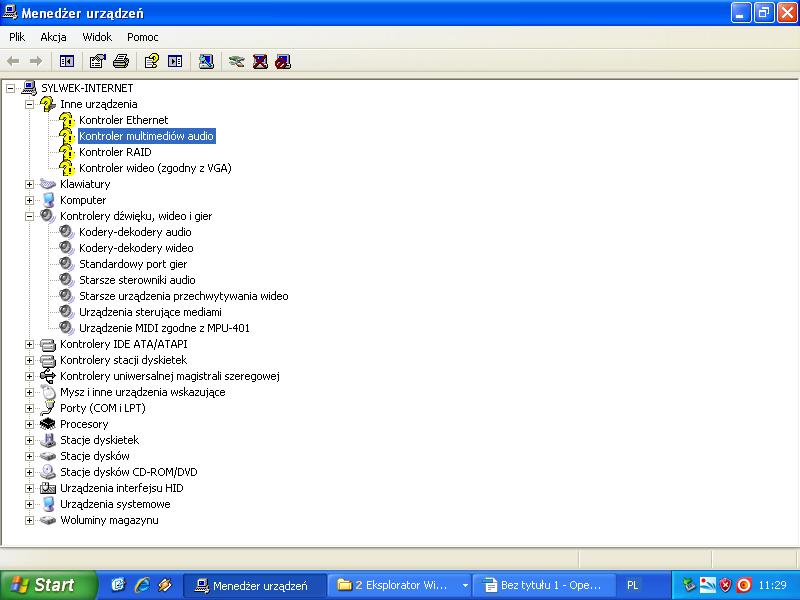Expand the Kontrolery stacji dyskietek branch
Viewport: 800px width, 600px height.
point(30,361)
